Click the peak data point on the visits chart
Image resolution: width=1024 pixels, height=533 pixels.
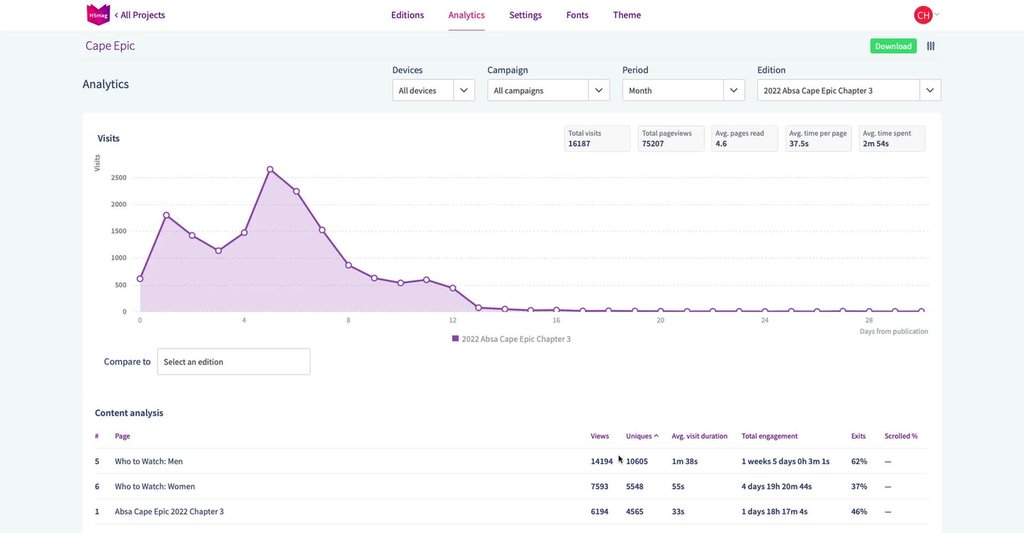click(x=270, y=169)
